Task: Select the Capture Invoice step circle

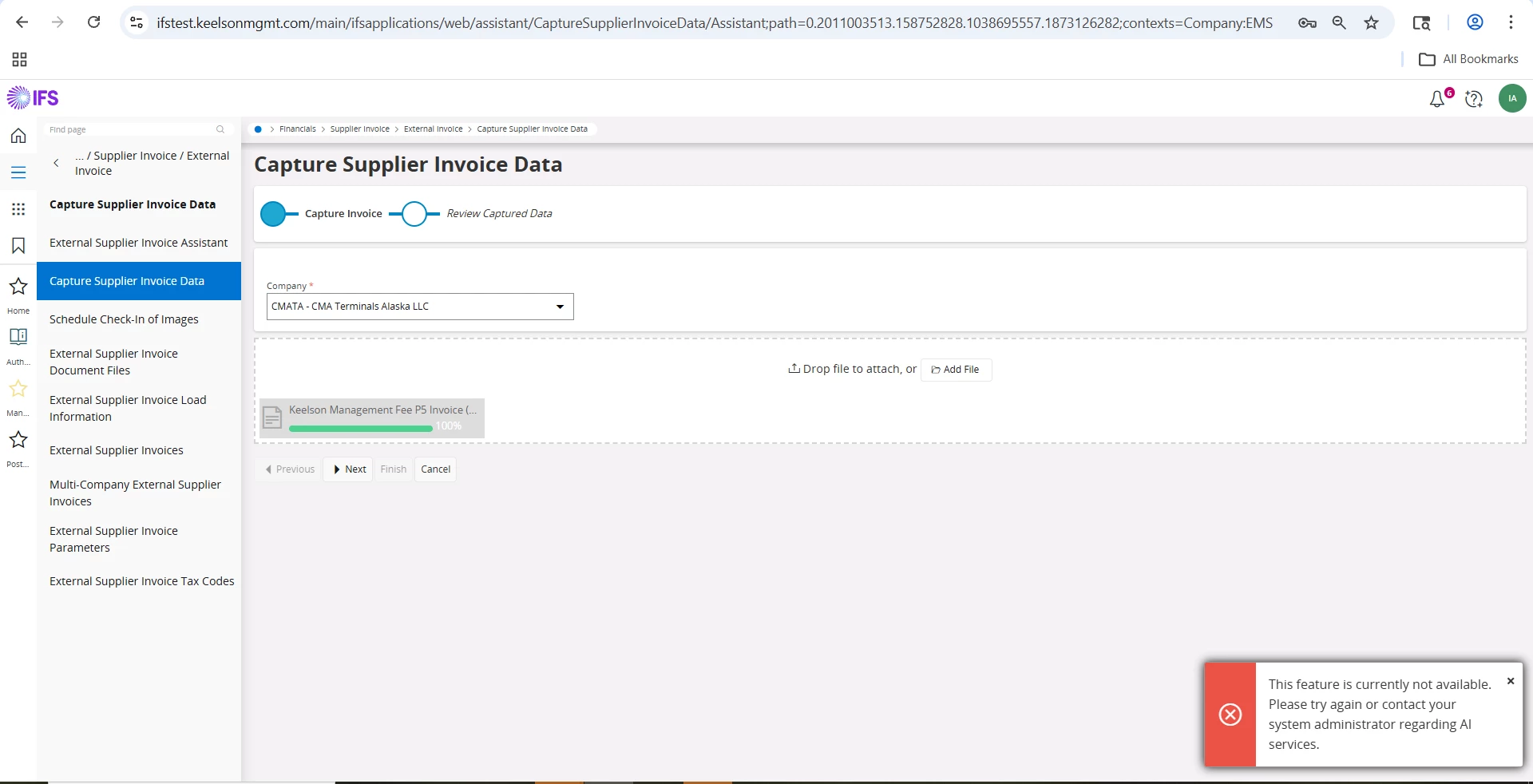Action: pos(273,214)
